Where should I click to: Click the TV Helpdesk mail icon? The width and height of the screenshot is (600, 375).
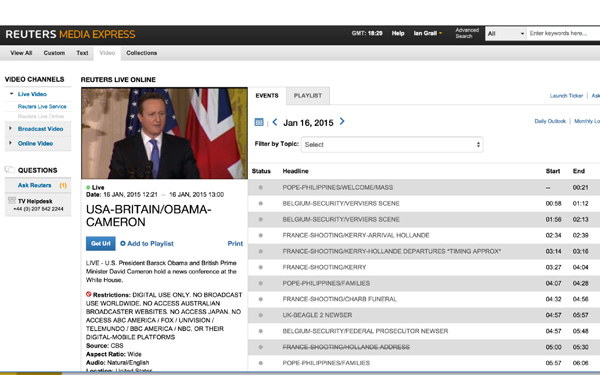click(x=12, y=200)
